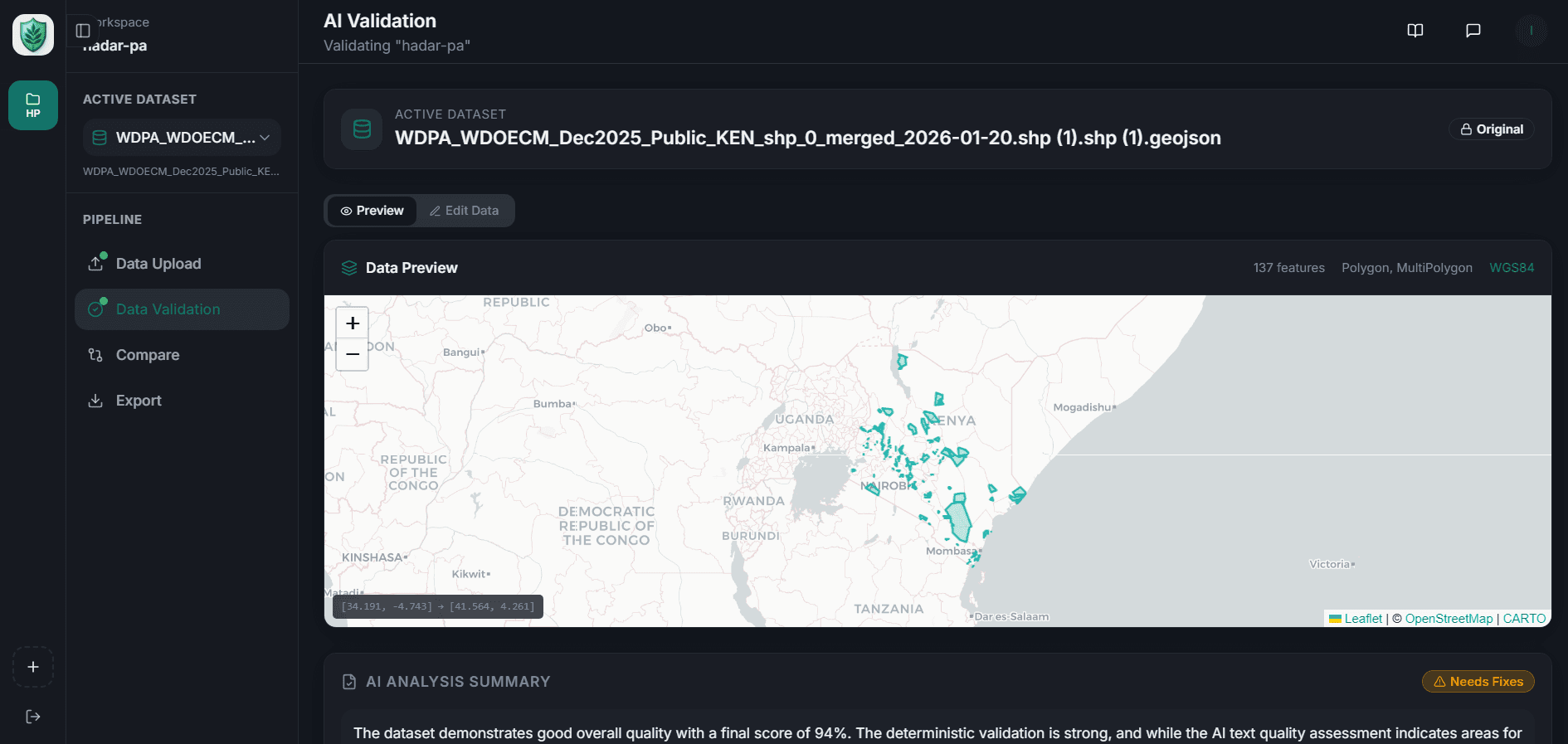Switch to the Preview tab

click(x=373, y=211)
